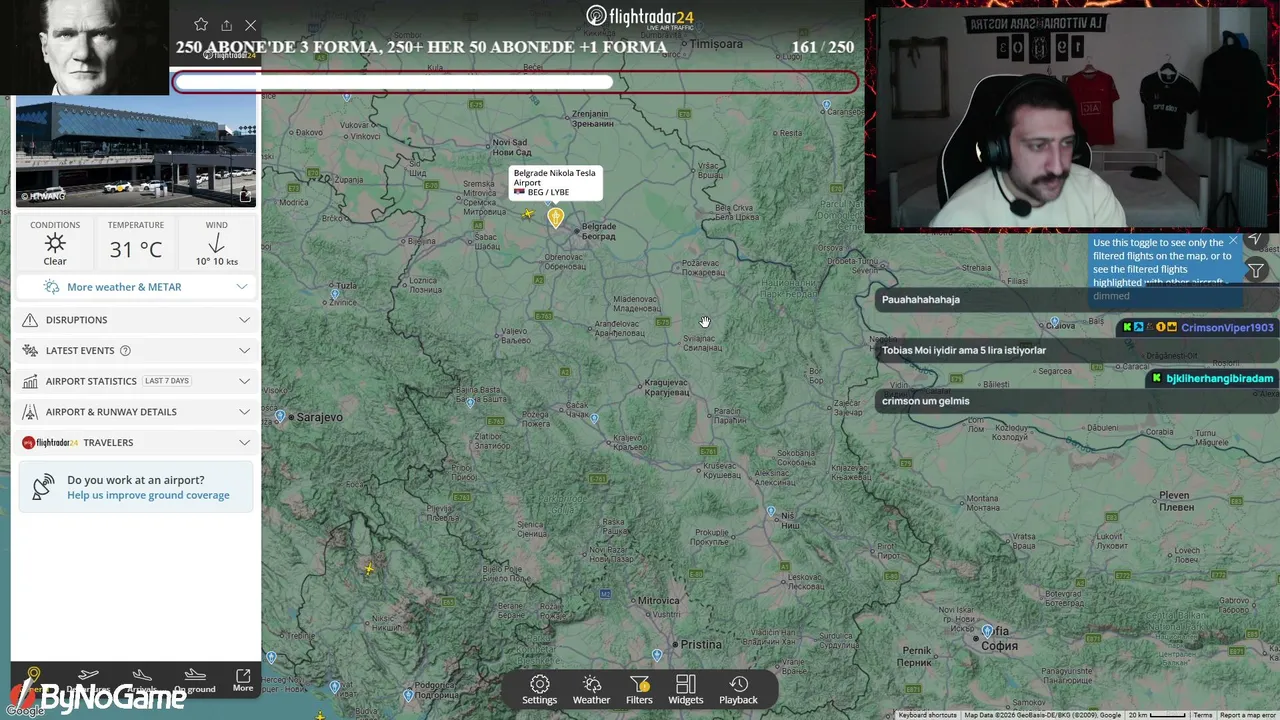Click the Niš airport pin
Image resolution: width=1280 pixels, height=720 pixels.
coord(771,511)
